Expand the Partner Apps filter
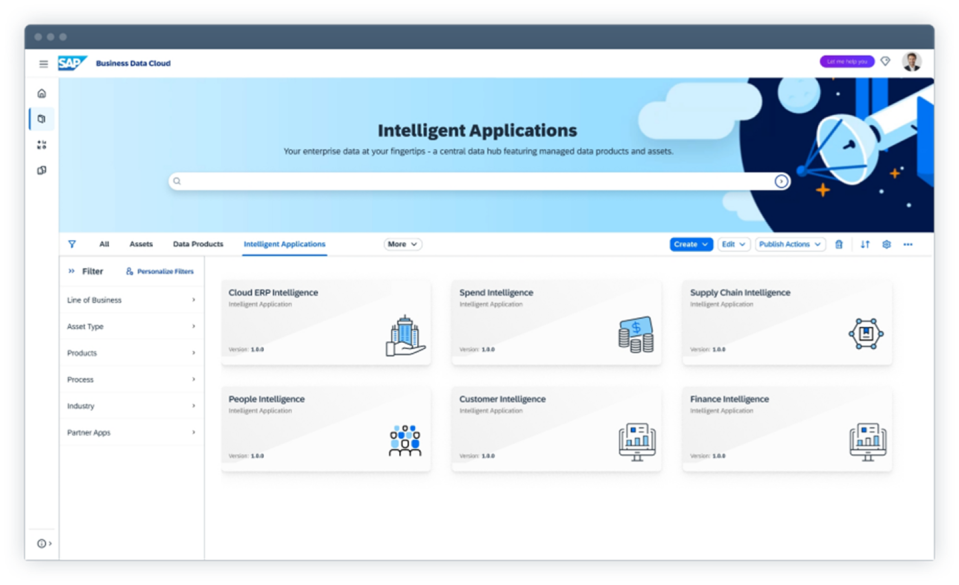 click(x=131, y=433)
